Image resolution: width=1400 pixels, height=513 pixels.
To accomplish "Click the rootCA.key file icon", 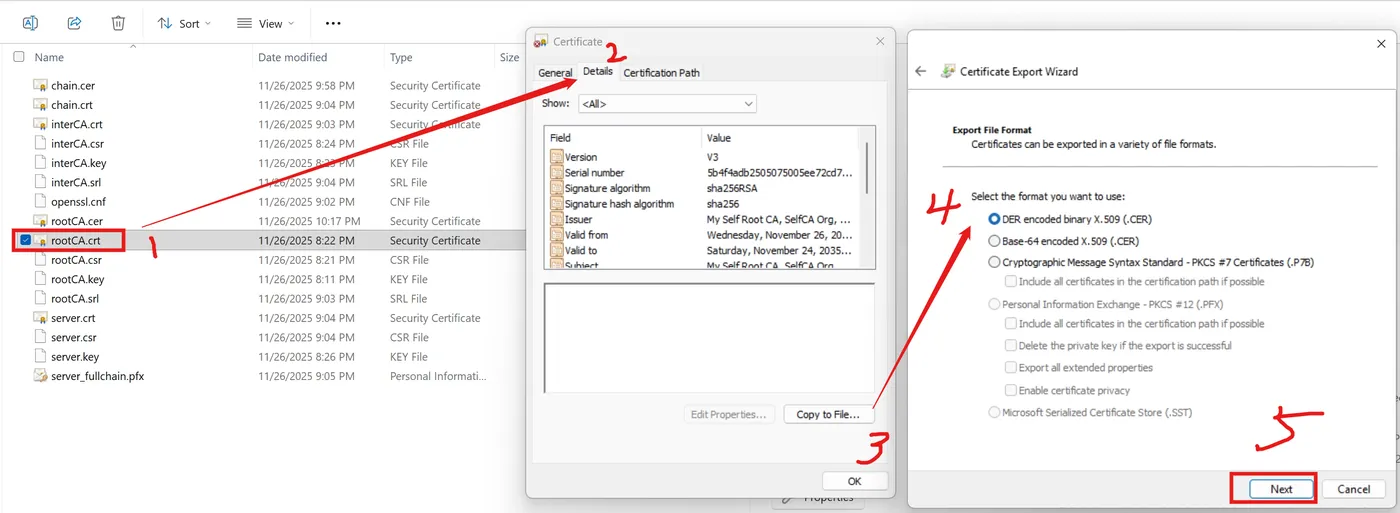I will pyautogui.click(x=41, y=280).
